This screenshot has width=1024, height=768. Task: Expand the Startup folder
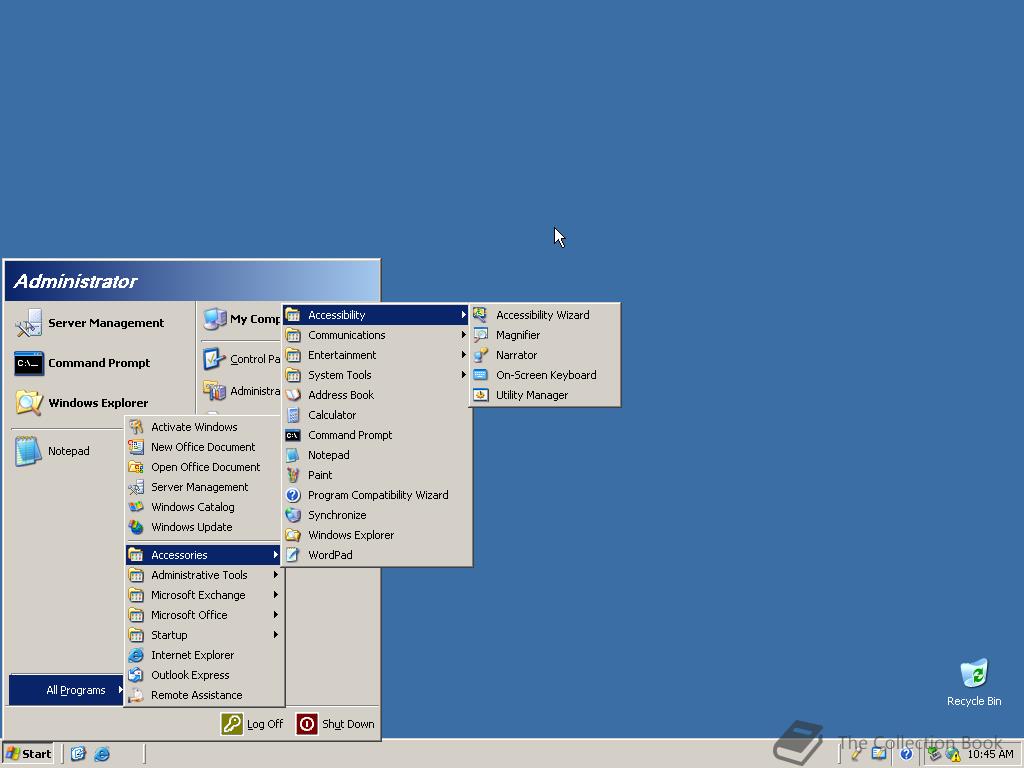coord(204,635)
